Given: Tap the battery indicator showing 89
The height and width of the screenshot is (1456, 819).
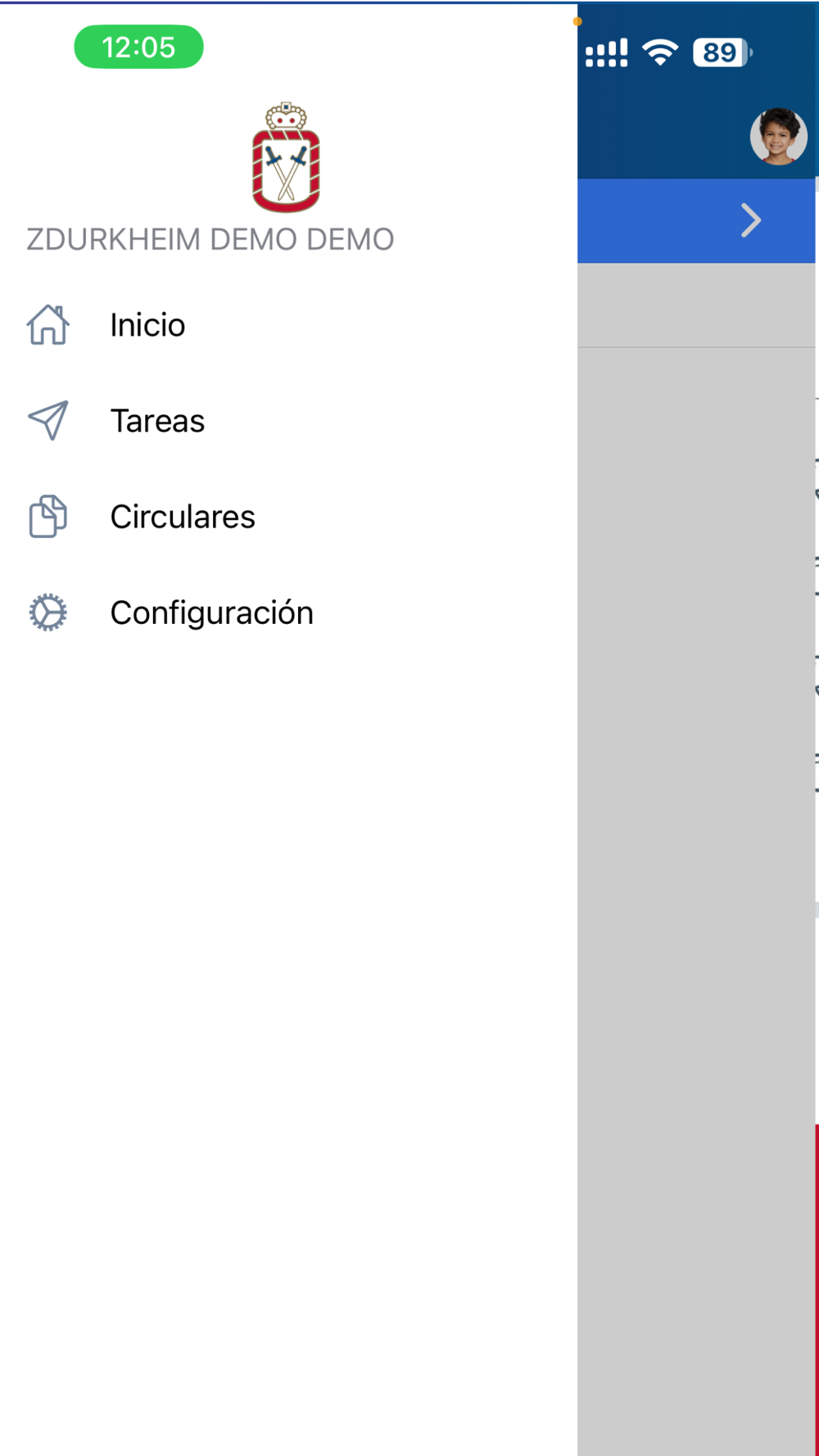Looking at the screenshot, I should 722,52.
